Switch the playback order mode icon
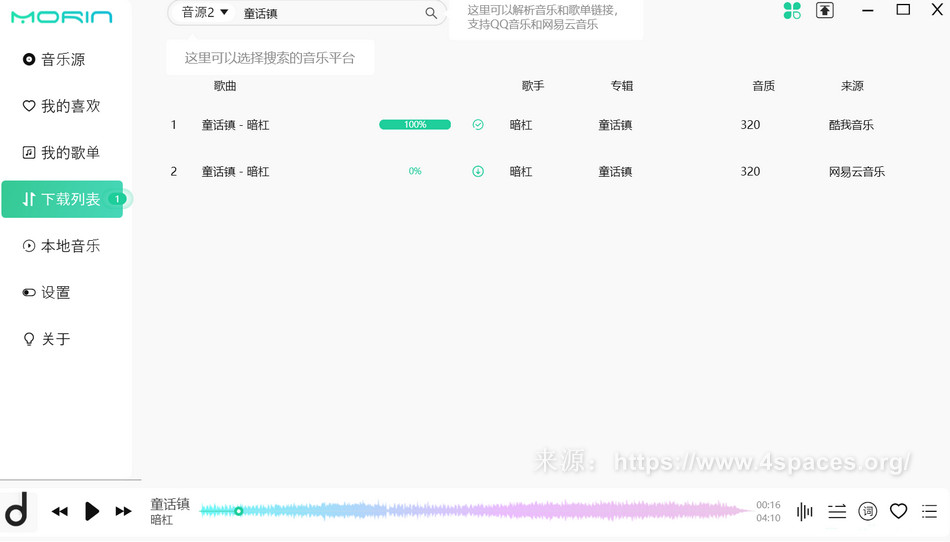 pos(837,512)
